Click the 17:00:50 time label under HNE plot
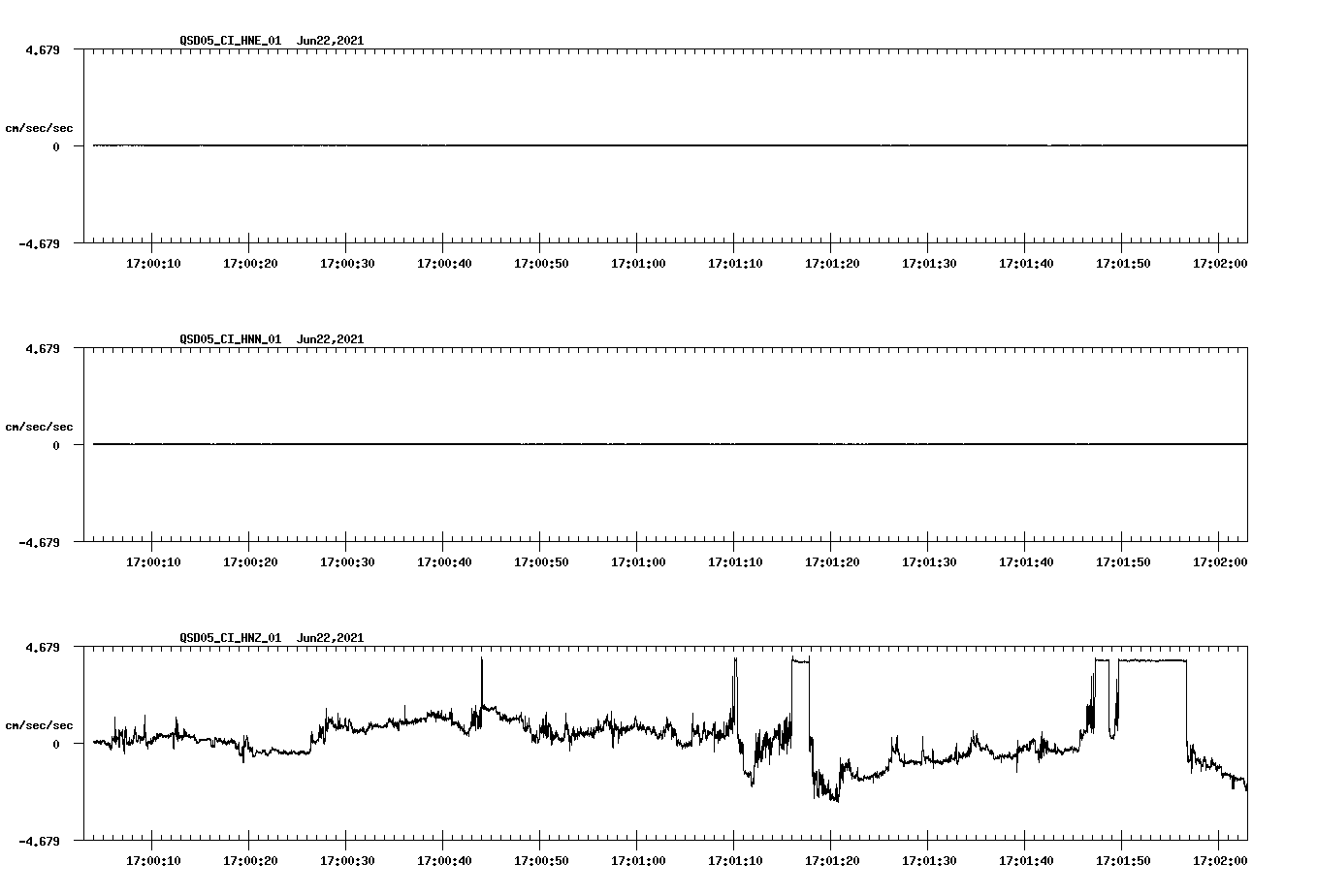This screenshot has height=896, width=1317. click(x=541, y=264)
